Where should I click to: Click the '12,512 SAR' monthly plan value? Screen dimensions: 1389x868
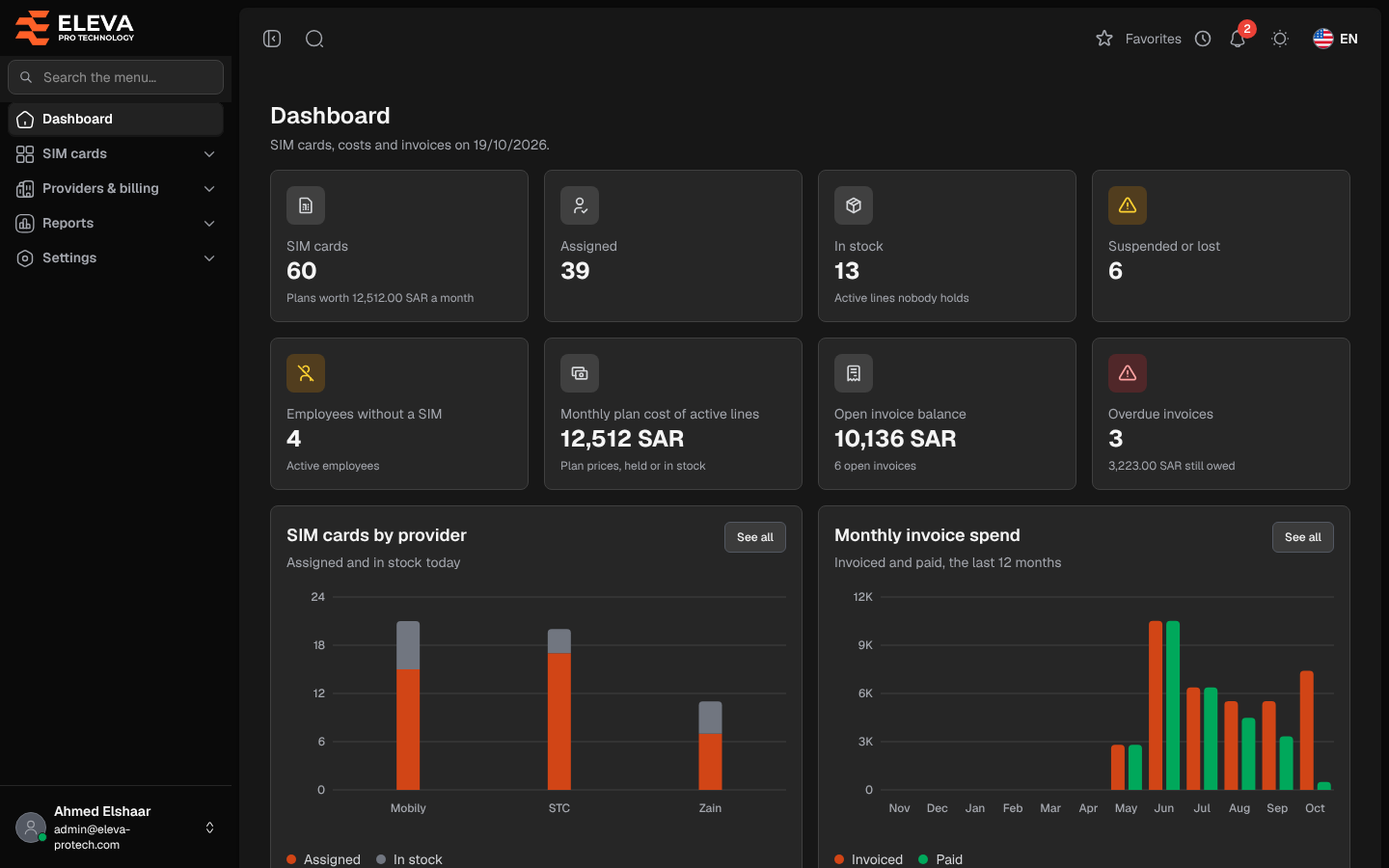point(622,439)
